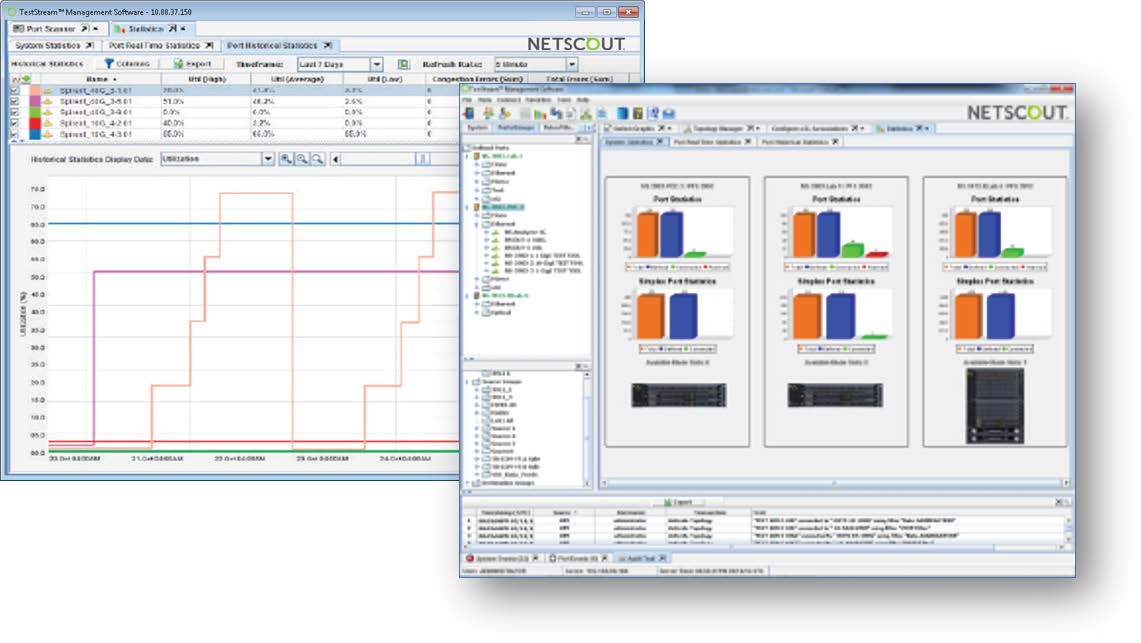This screenshot has height=643, width=1141.
Task: Click the Export button in the back window
Action: (x=193, y=64)
